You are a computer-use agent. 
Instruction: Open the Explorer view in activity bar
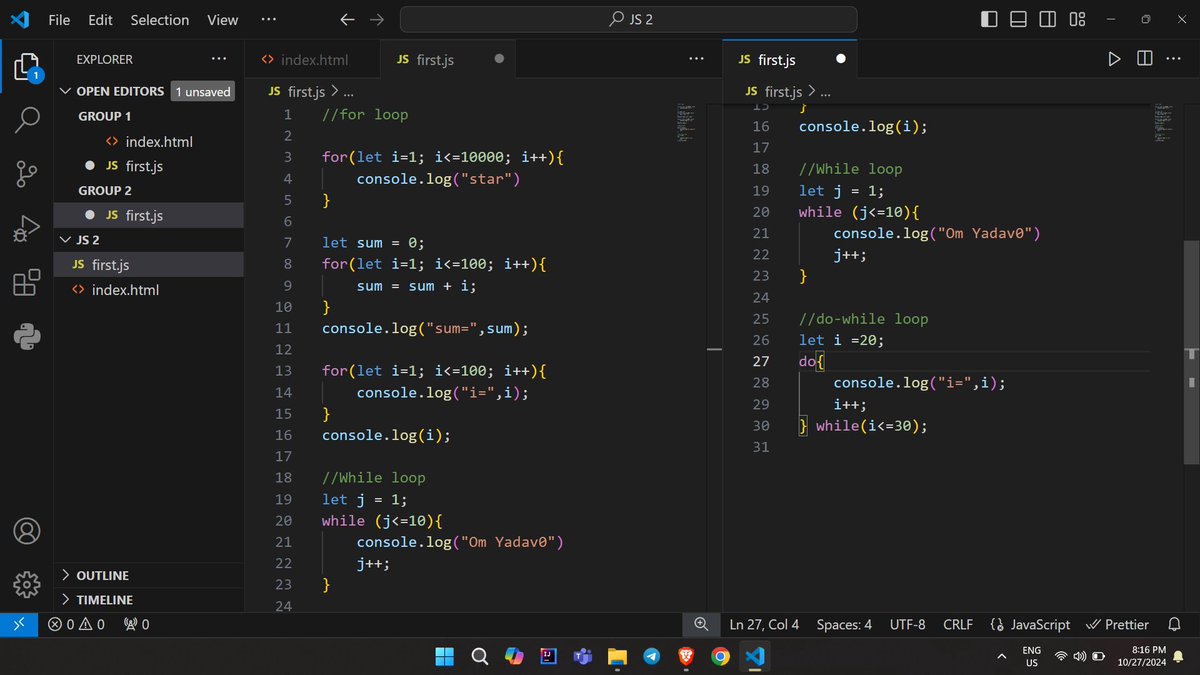click(27, 67)
